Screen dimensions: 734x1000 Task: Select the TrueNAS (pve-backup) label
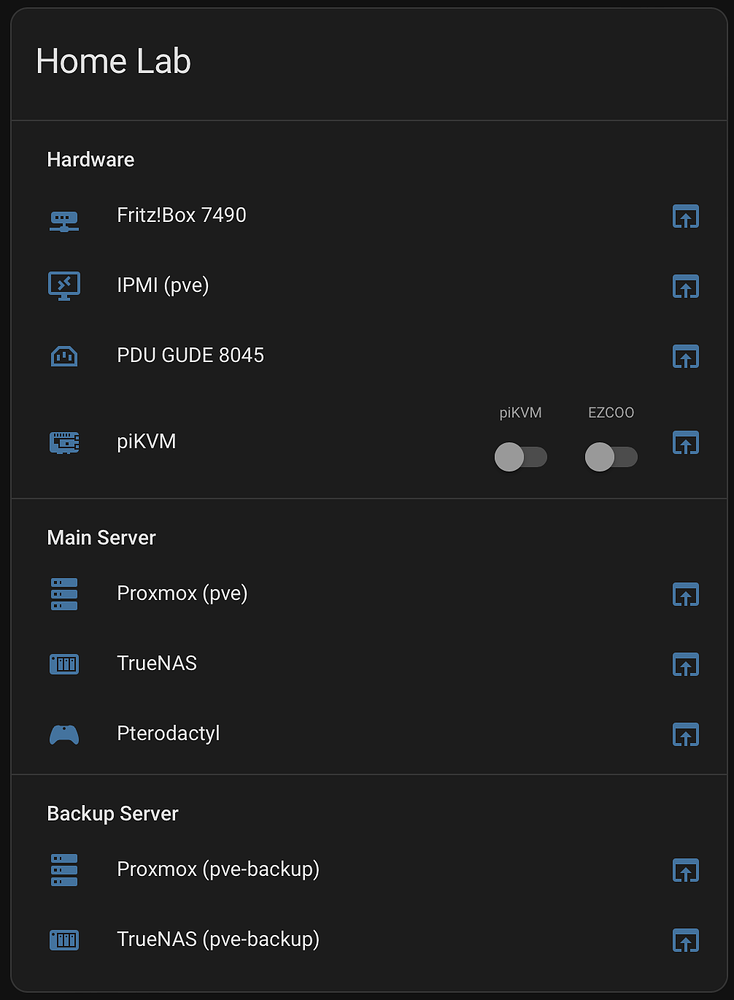click(x=218, y=940)
